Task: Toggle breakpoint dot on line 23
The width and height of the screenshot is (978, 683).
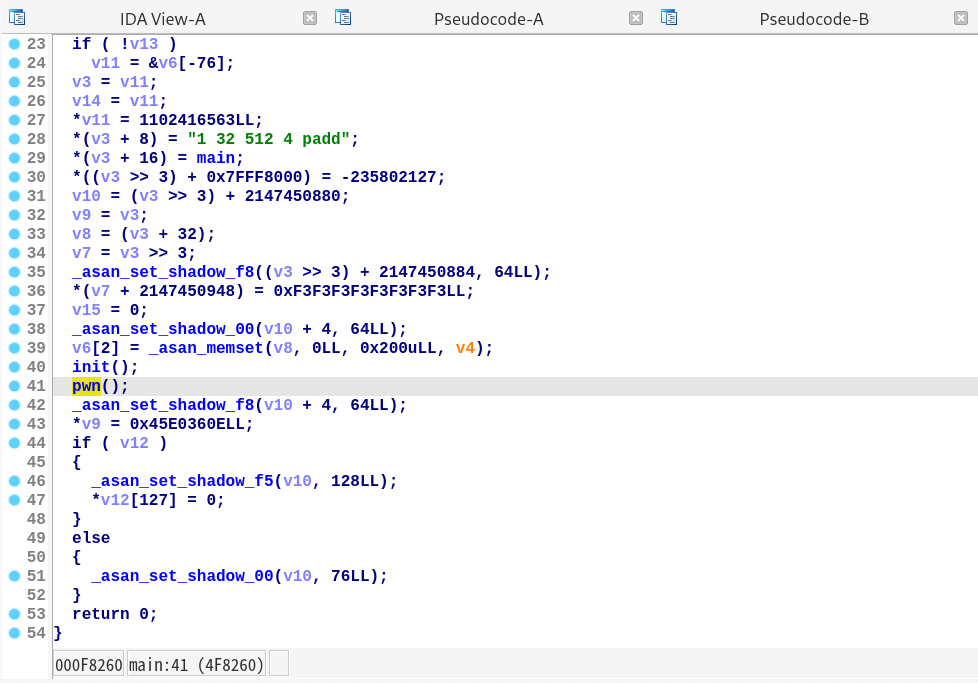Action: point(14,44)
